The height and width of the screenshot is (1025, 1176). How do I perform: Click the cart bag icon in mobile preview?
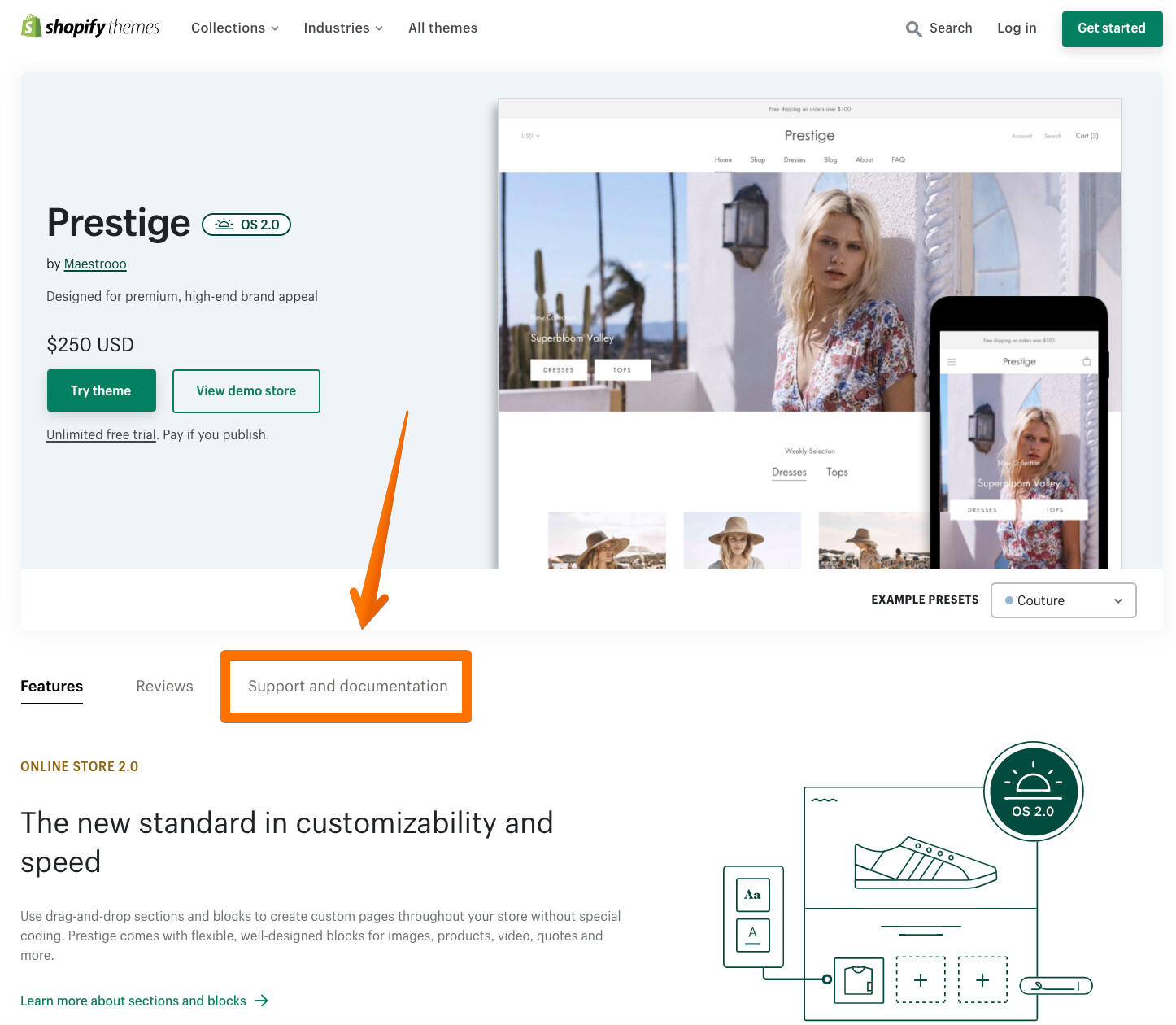[1087, 361]
